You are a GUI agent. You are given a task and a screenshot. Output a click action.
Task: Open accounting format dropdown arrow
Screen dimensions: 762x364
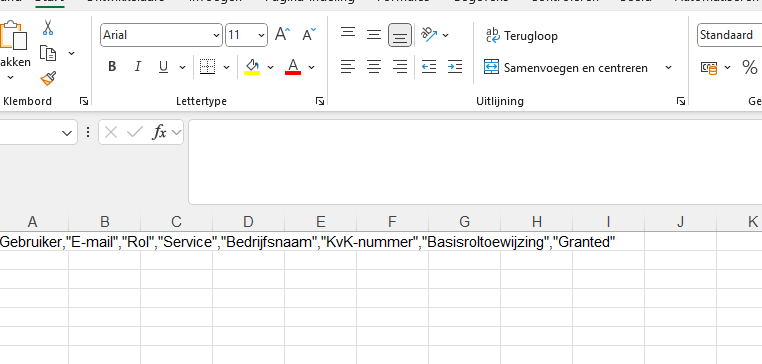pyautogui.click(x=727, y=68)
